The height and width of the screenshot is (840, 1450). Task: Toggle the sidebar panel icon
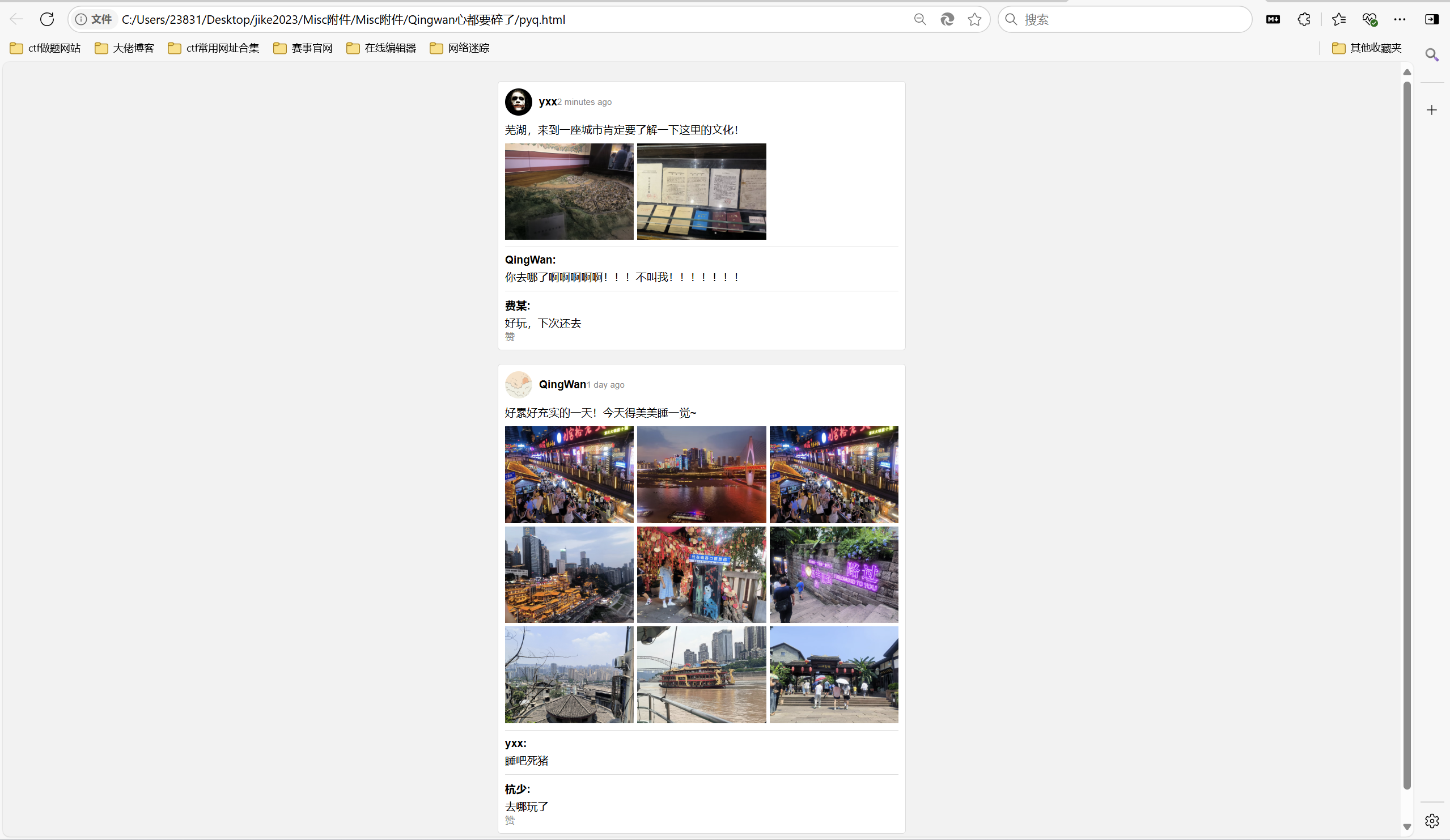[1432, 20]
